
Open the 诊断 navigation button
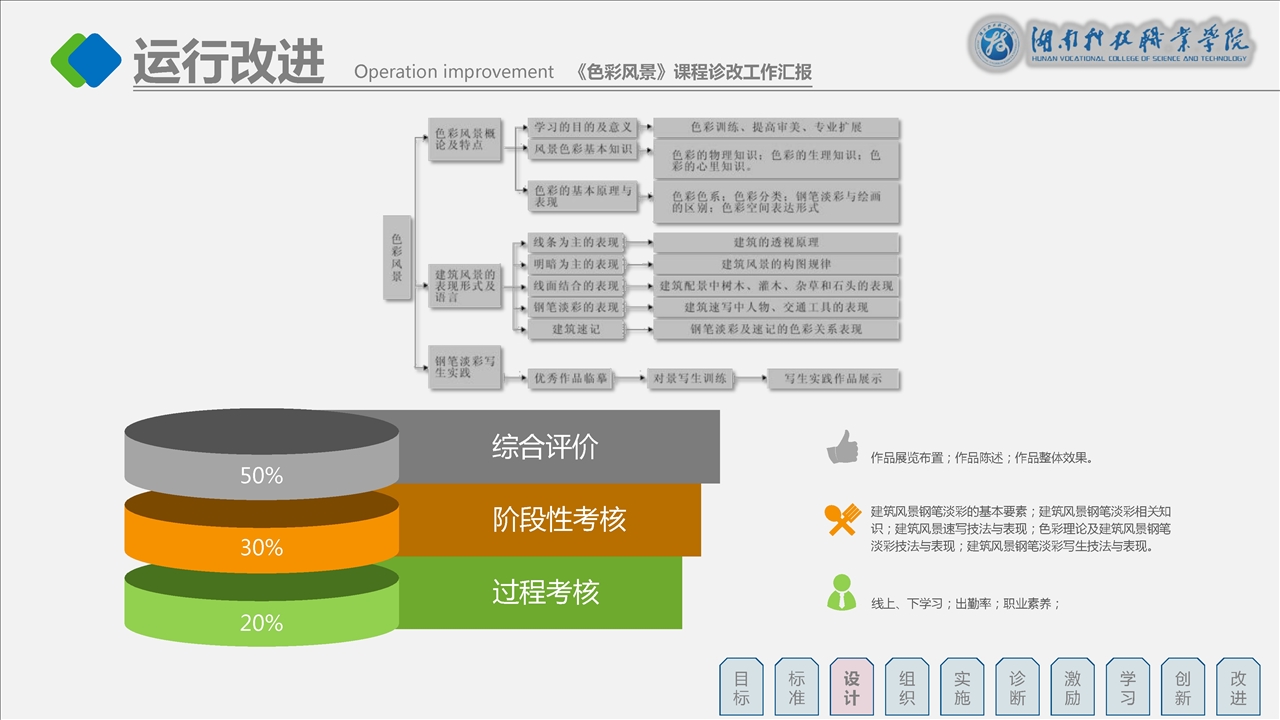1017,687
